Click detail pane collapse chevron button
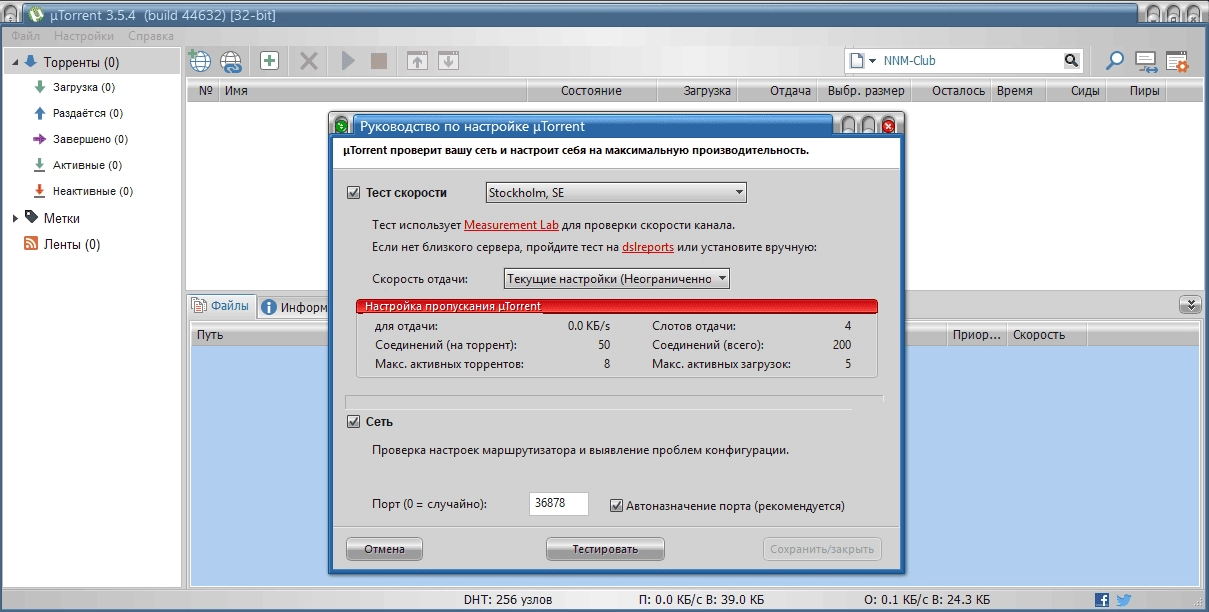 click(x=1189, y=305)
